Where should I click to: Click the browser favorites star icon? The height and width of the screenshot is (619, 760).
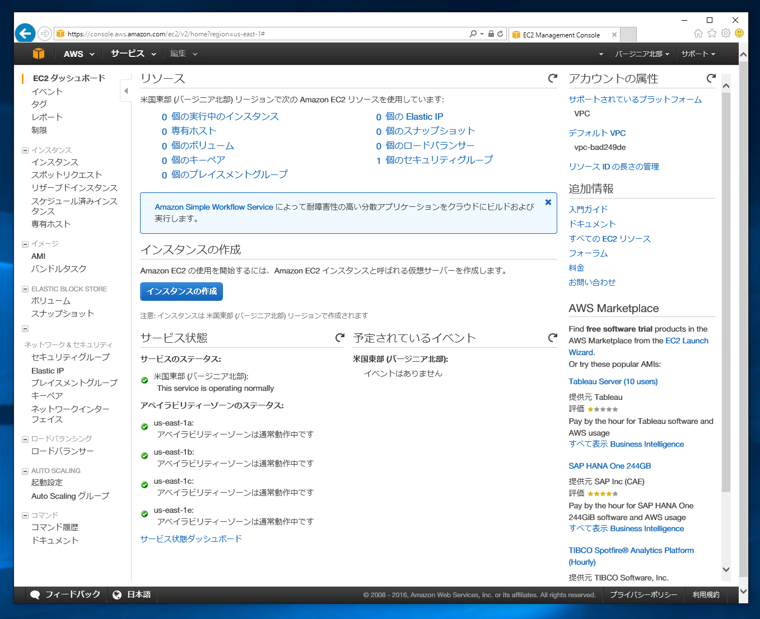[712, 33]
